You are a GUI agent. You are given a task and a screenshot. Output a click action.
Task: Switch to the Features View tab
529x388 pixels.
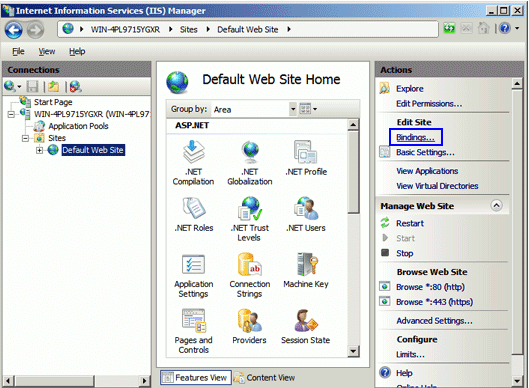click(196, 378)
